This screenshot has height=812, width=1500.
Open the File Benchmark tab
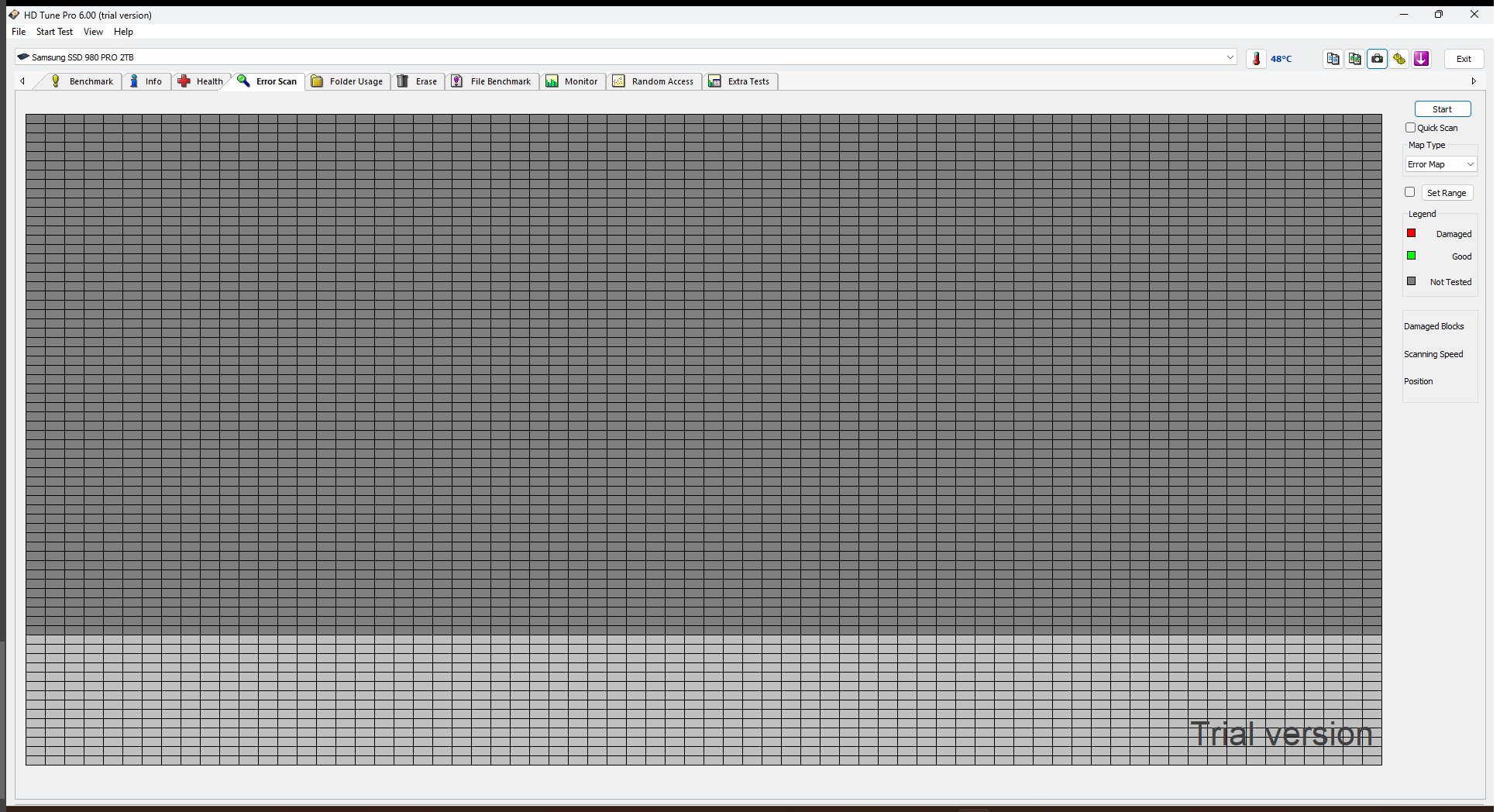(492, 81)
